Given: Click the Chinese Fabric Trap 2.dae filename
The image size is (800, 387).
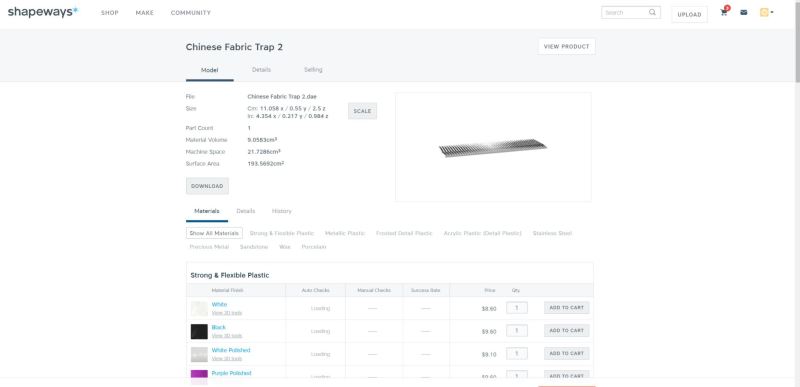Looking at the screenshot, I should tap(282, 96).
